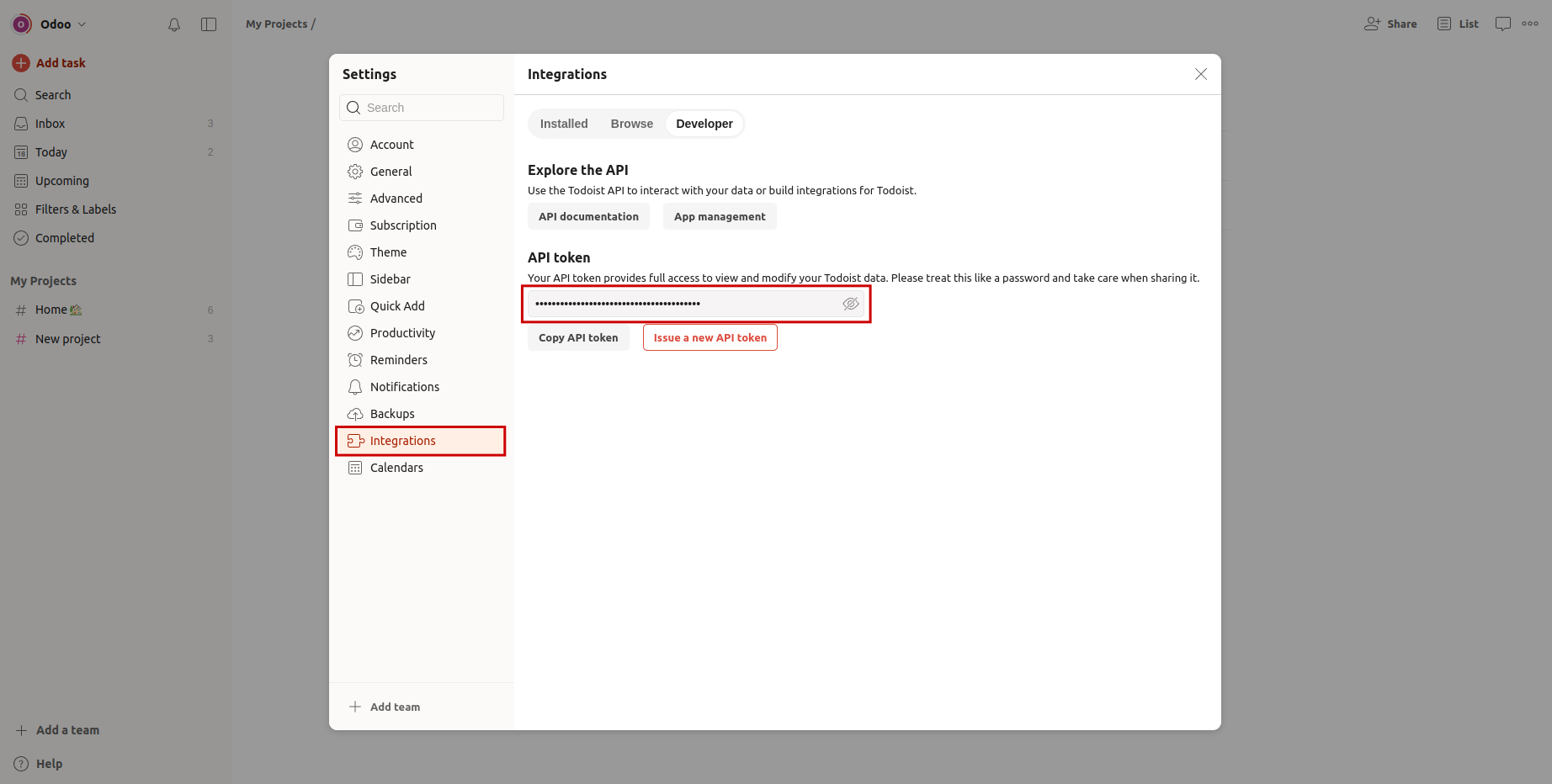This screenshot has width=1552, height=784.
Task: Click the Integrations puzzle icon
Action: (x=355, y=441)
